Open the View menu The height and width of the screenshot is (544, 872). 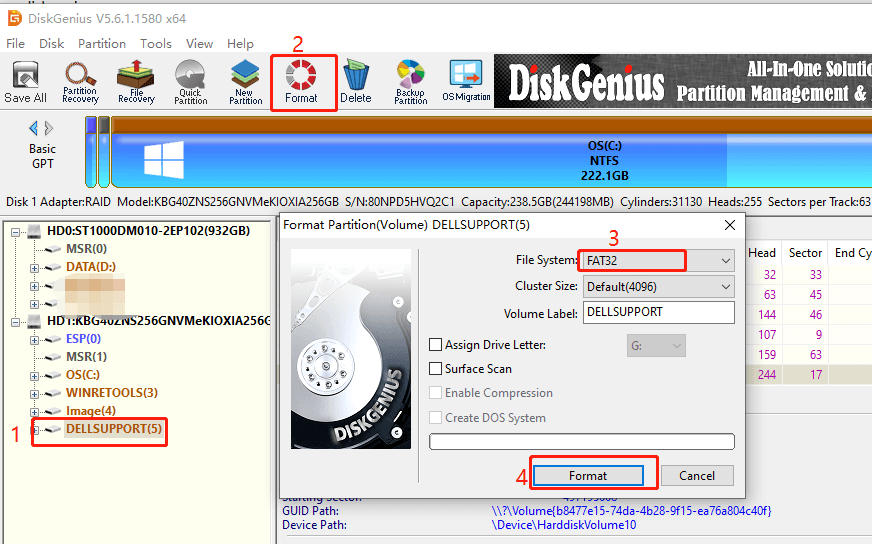point(199,43)
